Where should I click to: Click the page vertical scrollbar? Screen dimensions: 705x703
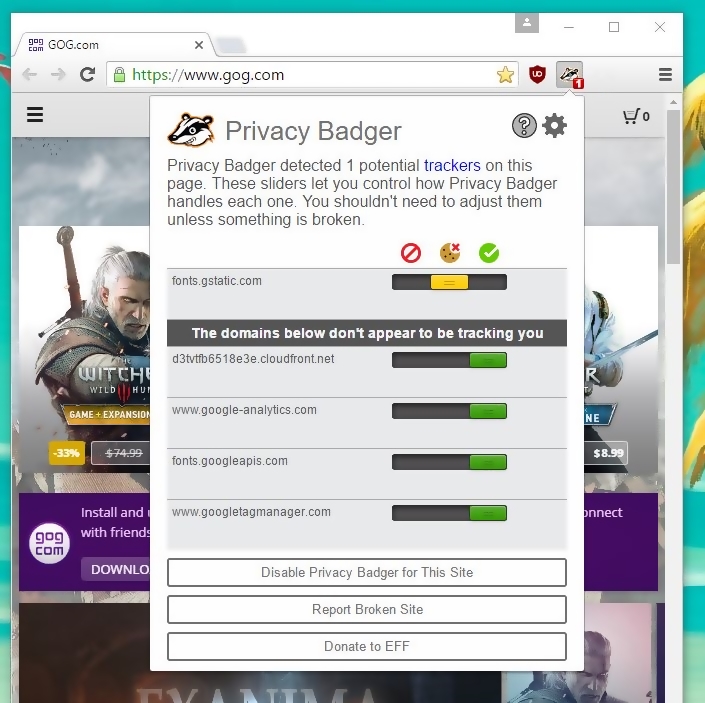click(673, 187)
